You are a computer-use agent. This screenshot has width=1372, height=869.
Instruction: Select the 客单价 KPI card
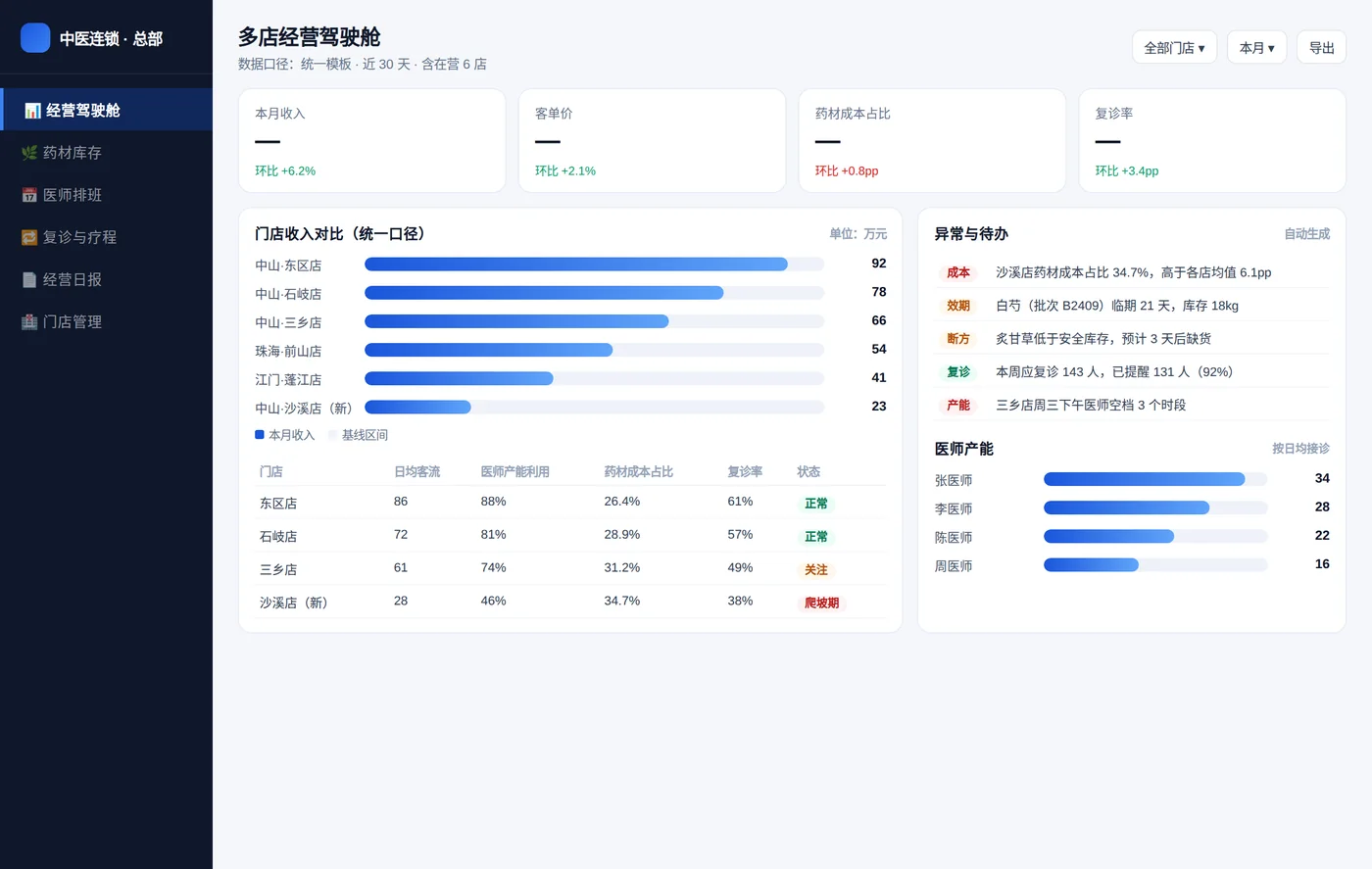coord(652,141)
